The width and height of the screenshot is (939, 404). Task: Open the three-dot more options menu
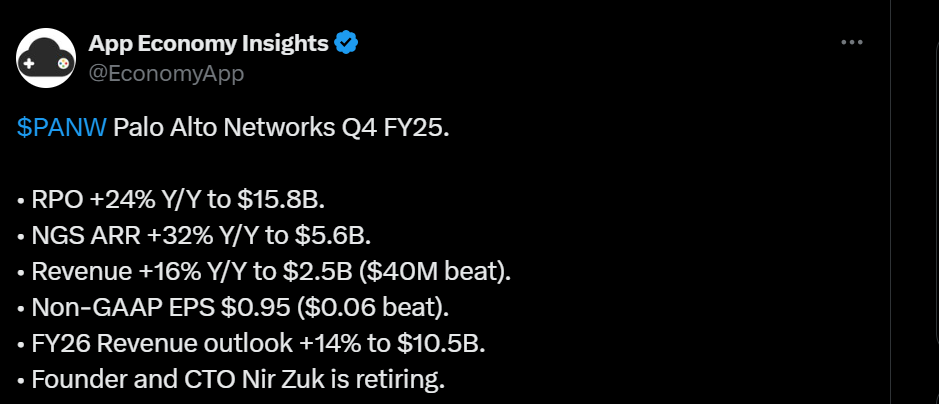click(x=852, y=43)
